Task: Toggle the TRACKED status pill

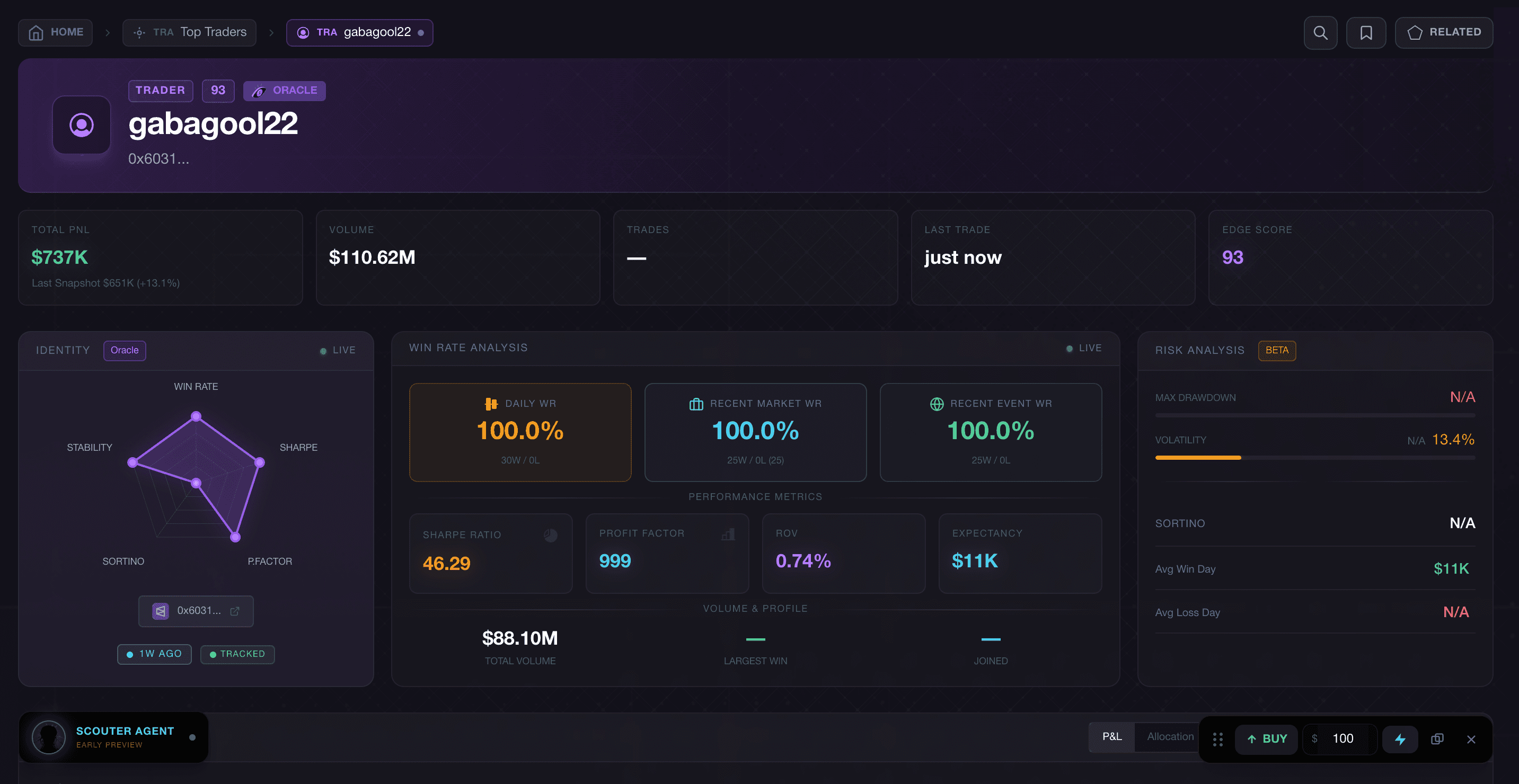Action: coord(237,654)
